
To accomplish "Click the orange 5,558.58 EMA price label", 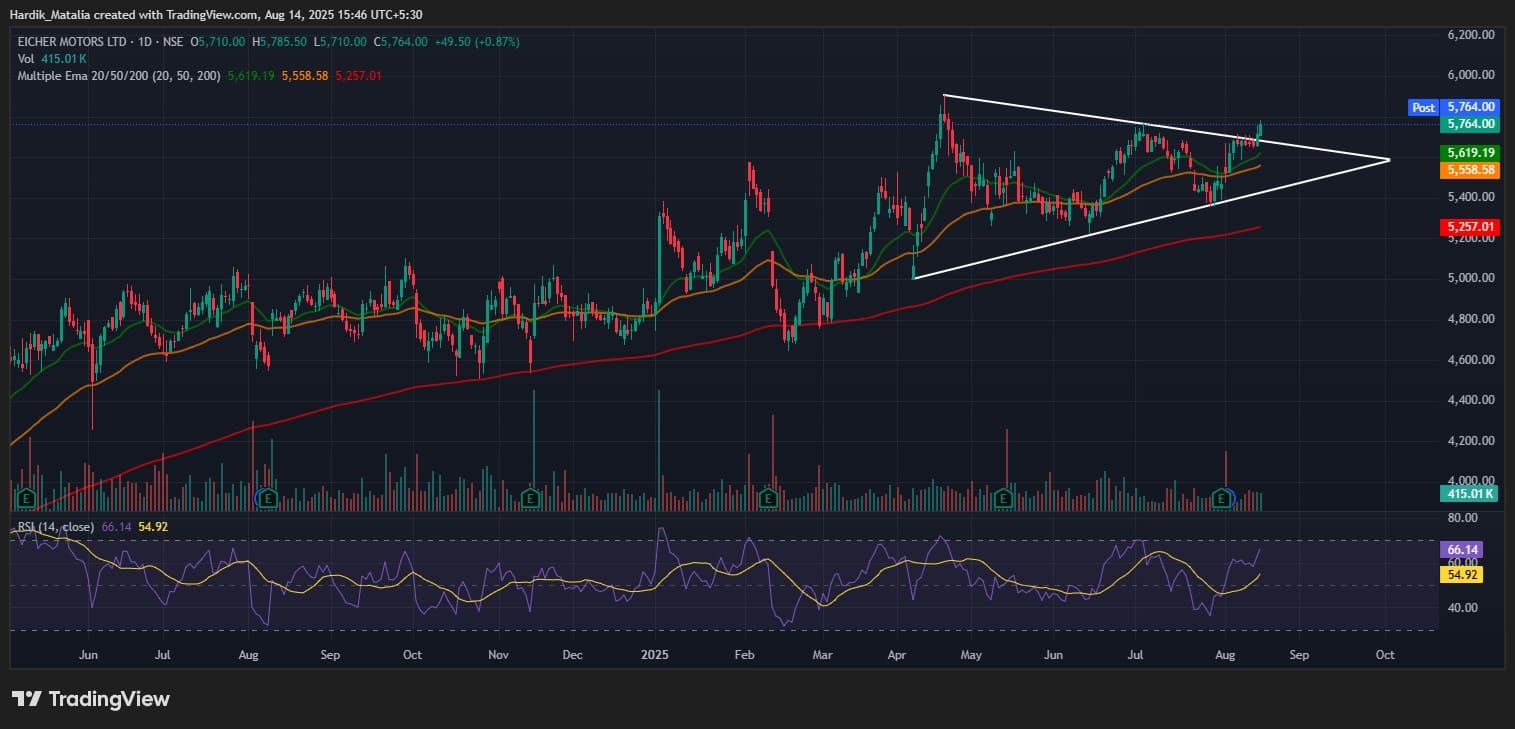I will click(1468, 171).
